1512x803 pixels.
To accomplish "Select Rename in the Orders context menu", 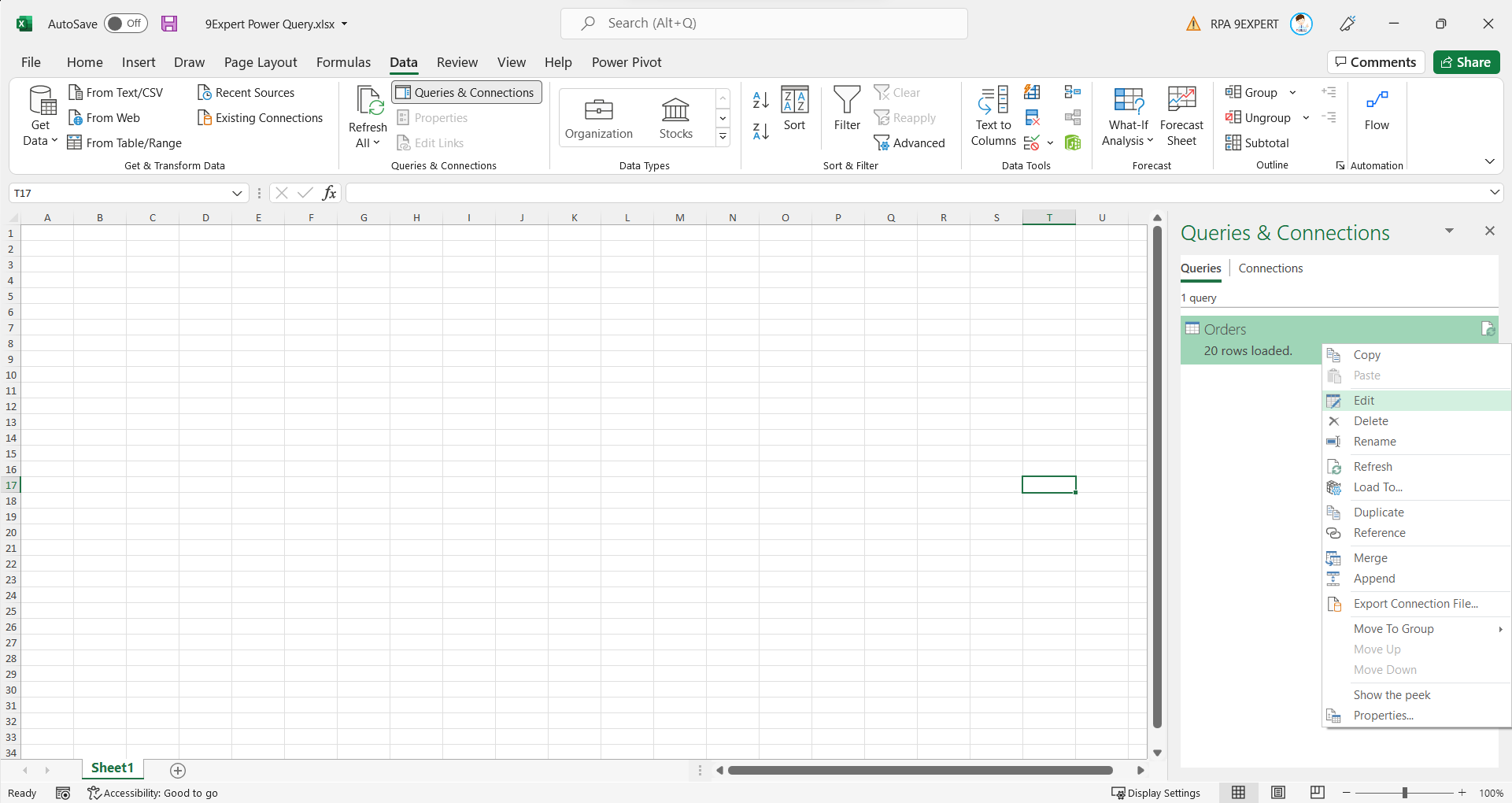I will 1374,441.
